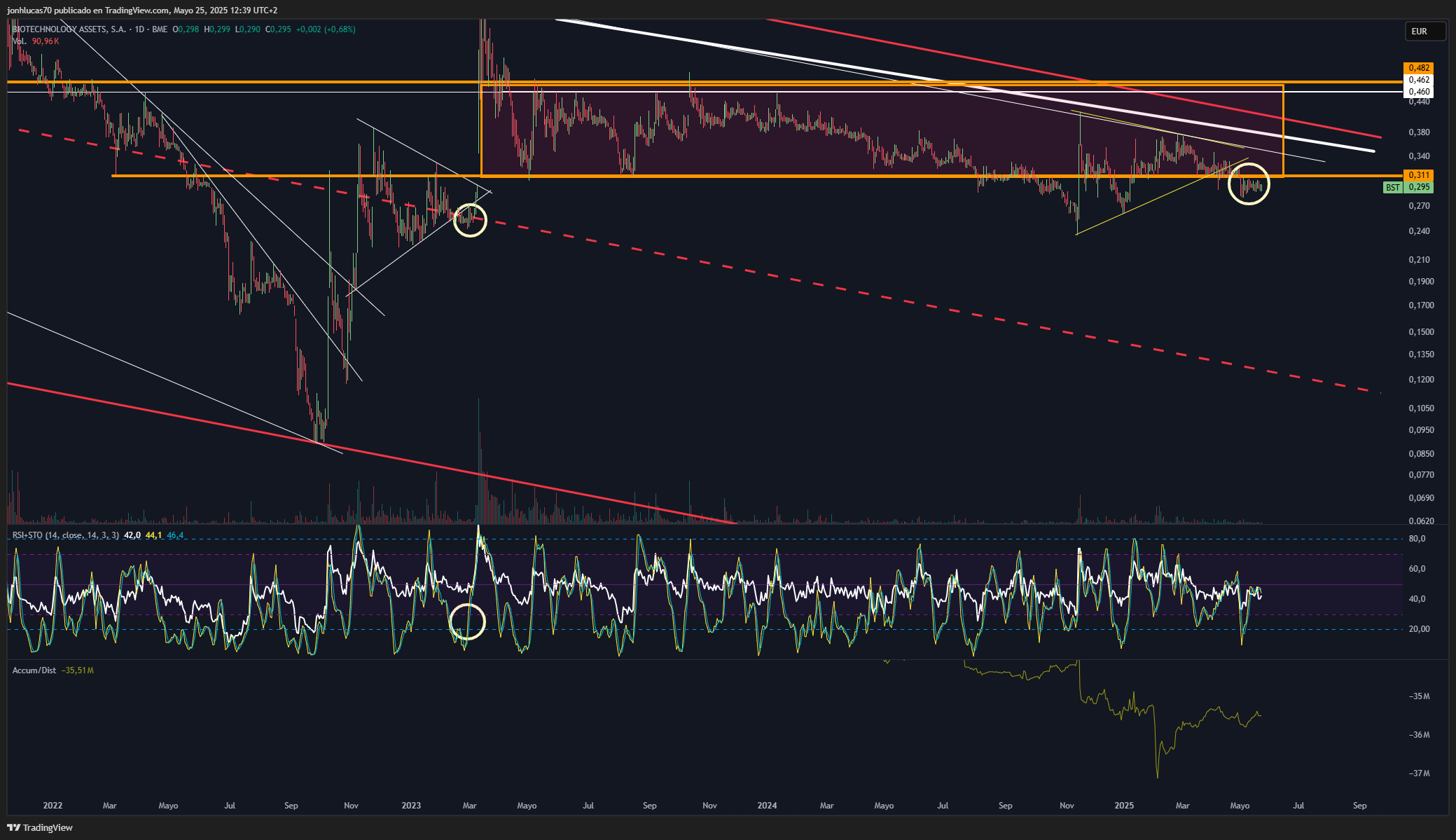Click the TradingView logo at bottom left
This screenshot has height=840, width=1456.
(x=40, y=827)
